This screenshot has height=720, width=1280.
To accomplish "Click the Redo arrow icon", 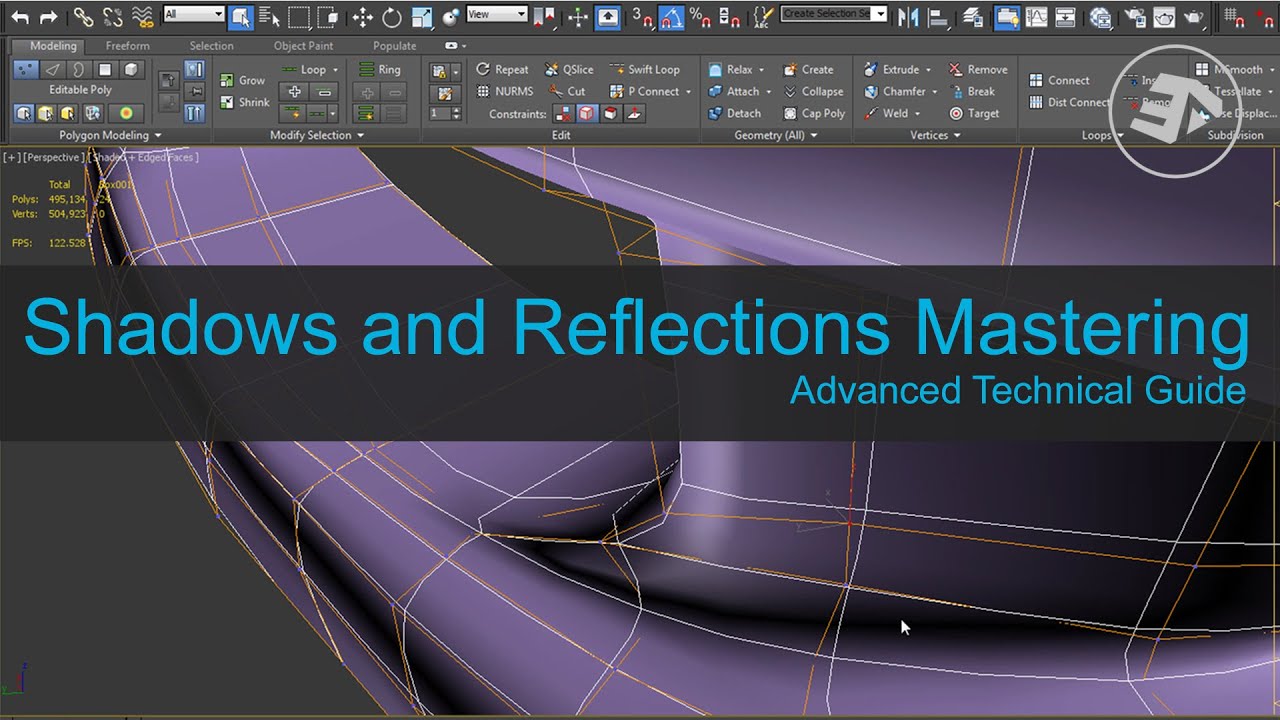I will (x=47, y=16).
